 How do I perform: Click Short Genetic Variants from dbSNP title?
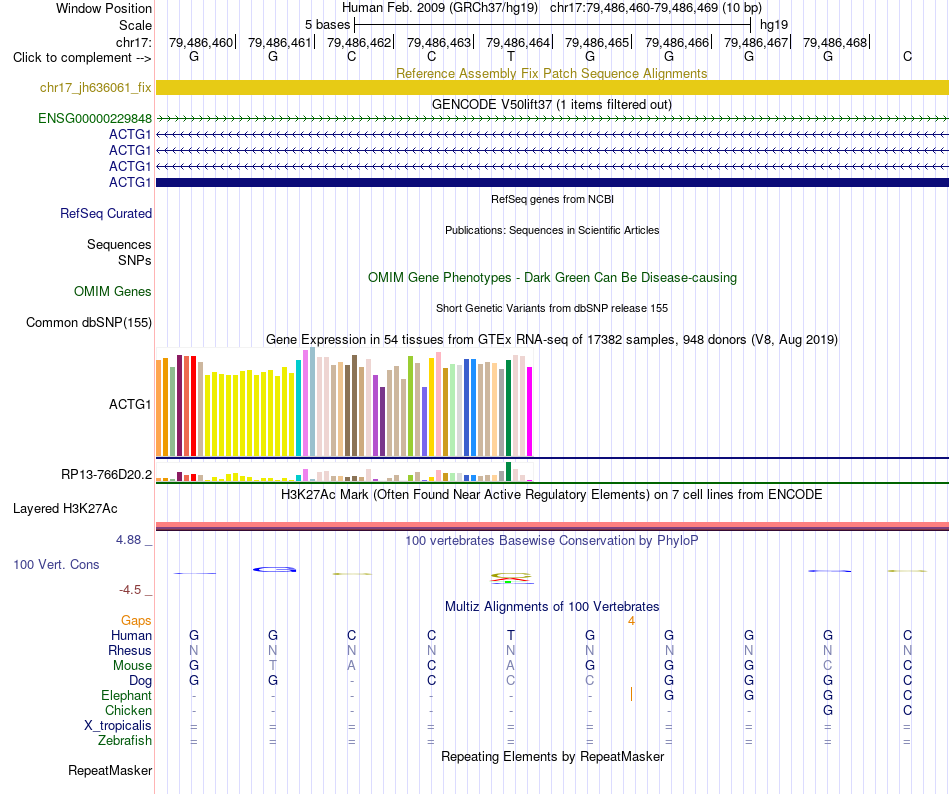click(552, 308)
